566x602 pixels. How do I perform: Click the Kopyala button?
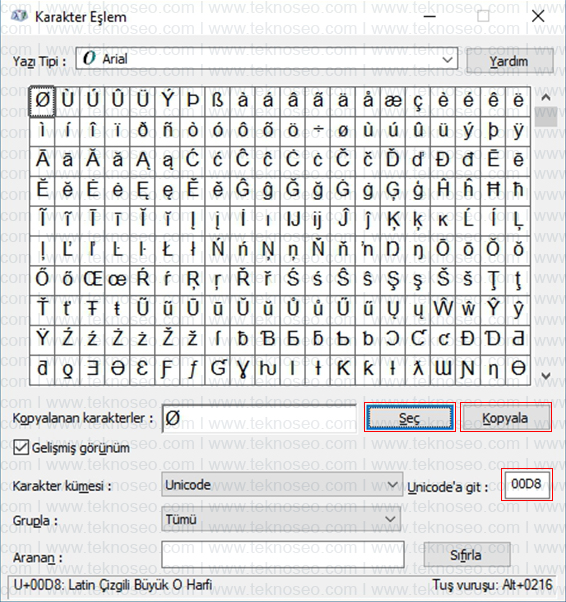505,418
